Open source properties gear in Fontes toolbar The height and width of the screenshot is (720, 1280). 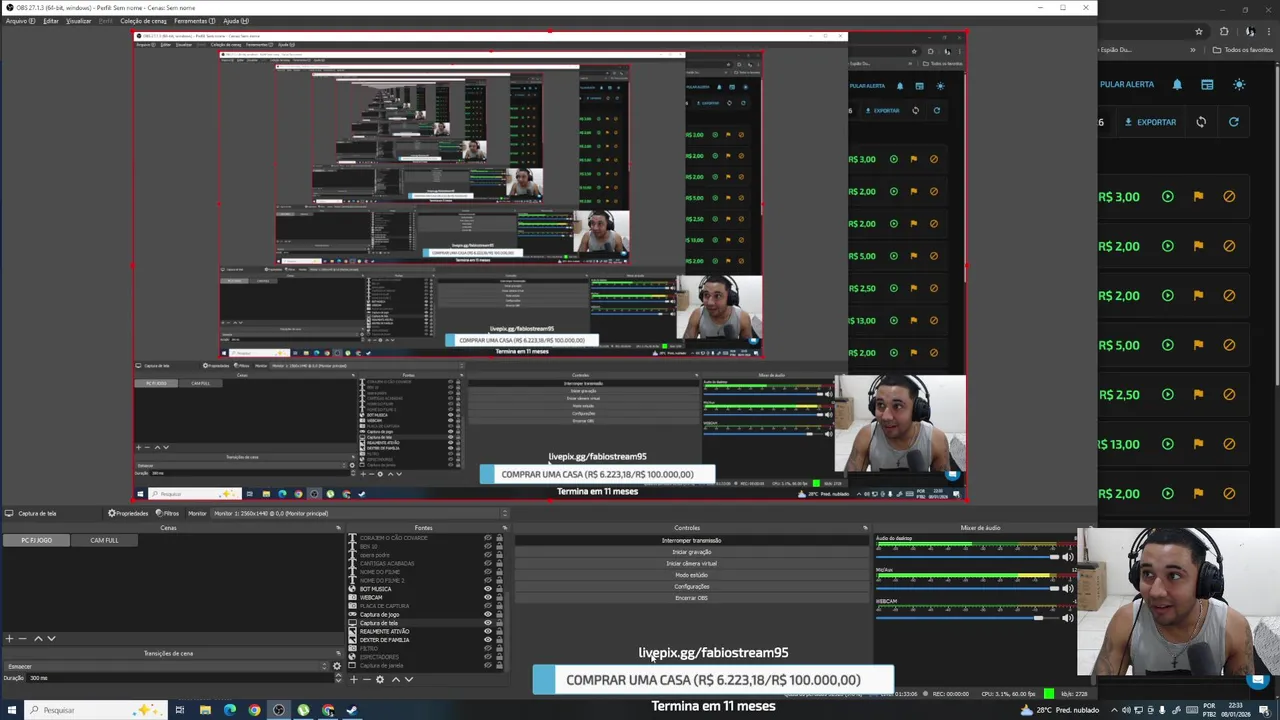coord(379,679)
